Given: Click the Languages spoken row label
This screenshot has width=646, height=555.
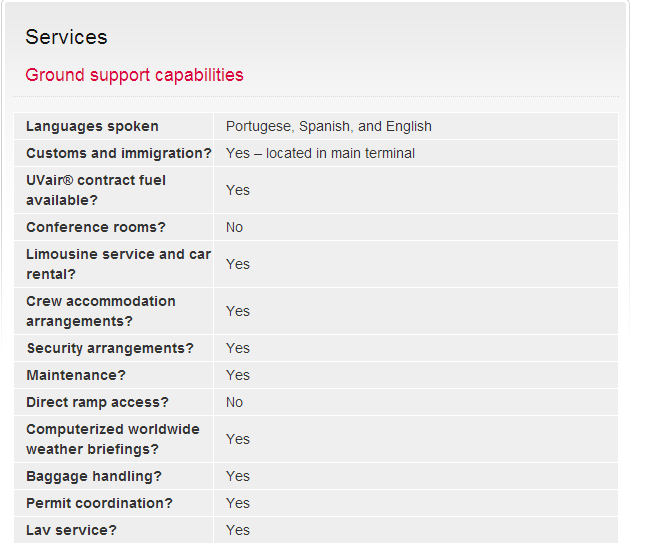Looking at the screenshot, I should pos(92,126).
